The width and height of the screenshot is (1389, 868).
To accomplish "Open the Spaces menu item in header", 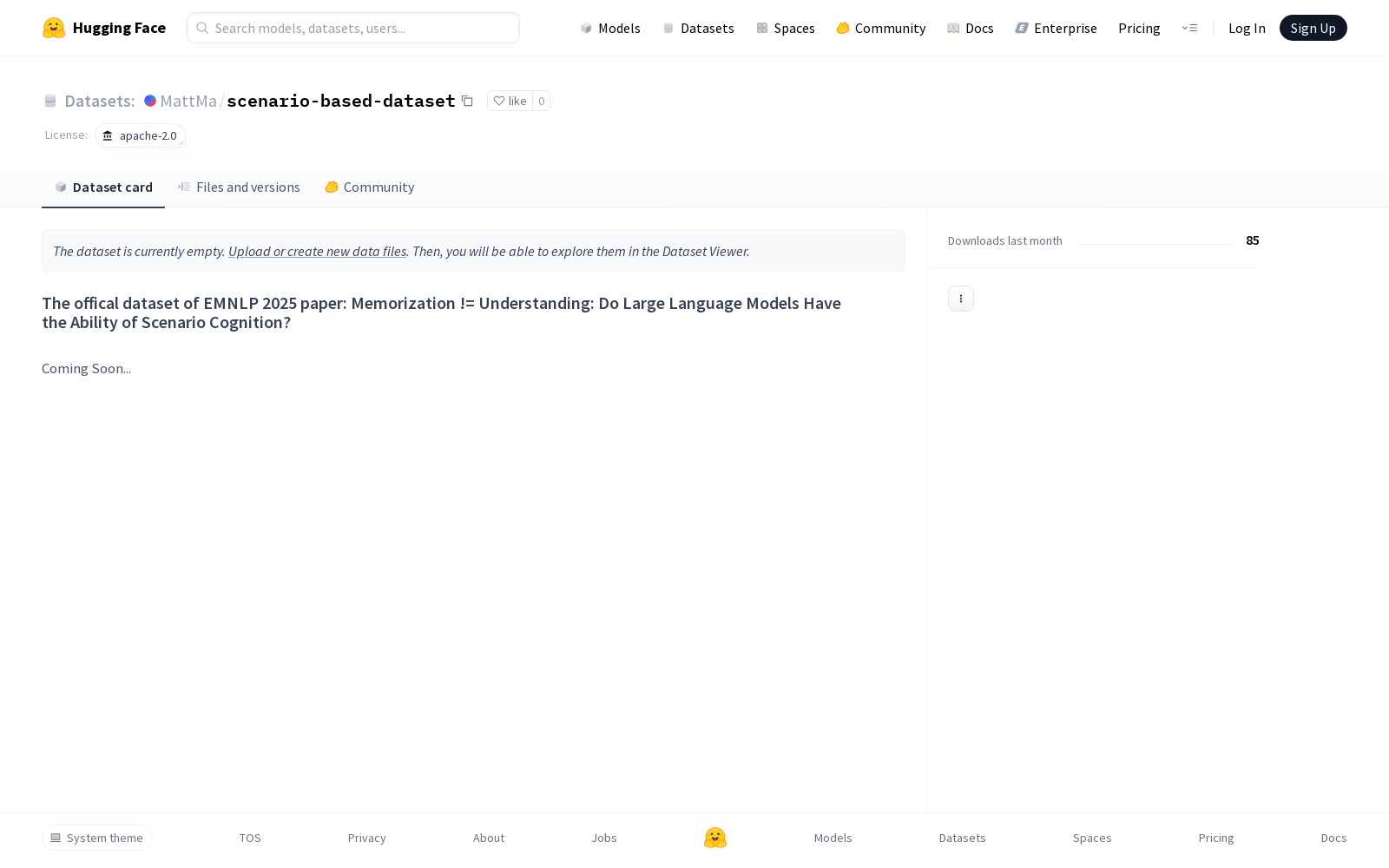I will pyautogui.click(x=786, y=28).
